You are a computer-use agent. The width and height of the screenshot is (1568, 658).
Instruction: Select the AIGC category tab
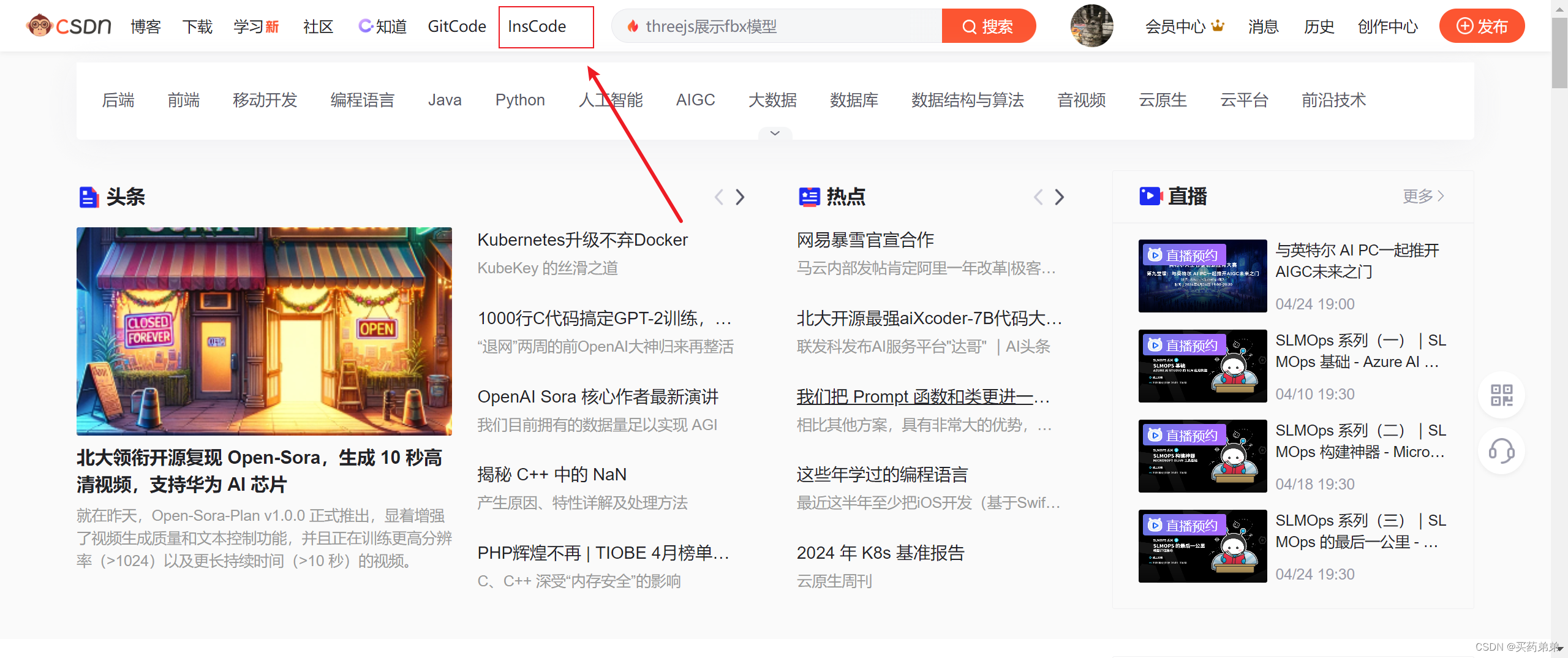[695, 100]
